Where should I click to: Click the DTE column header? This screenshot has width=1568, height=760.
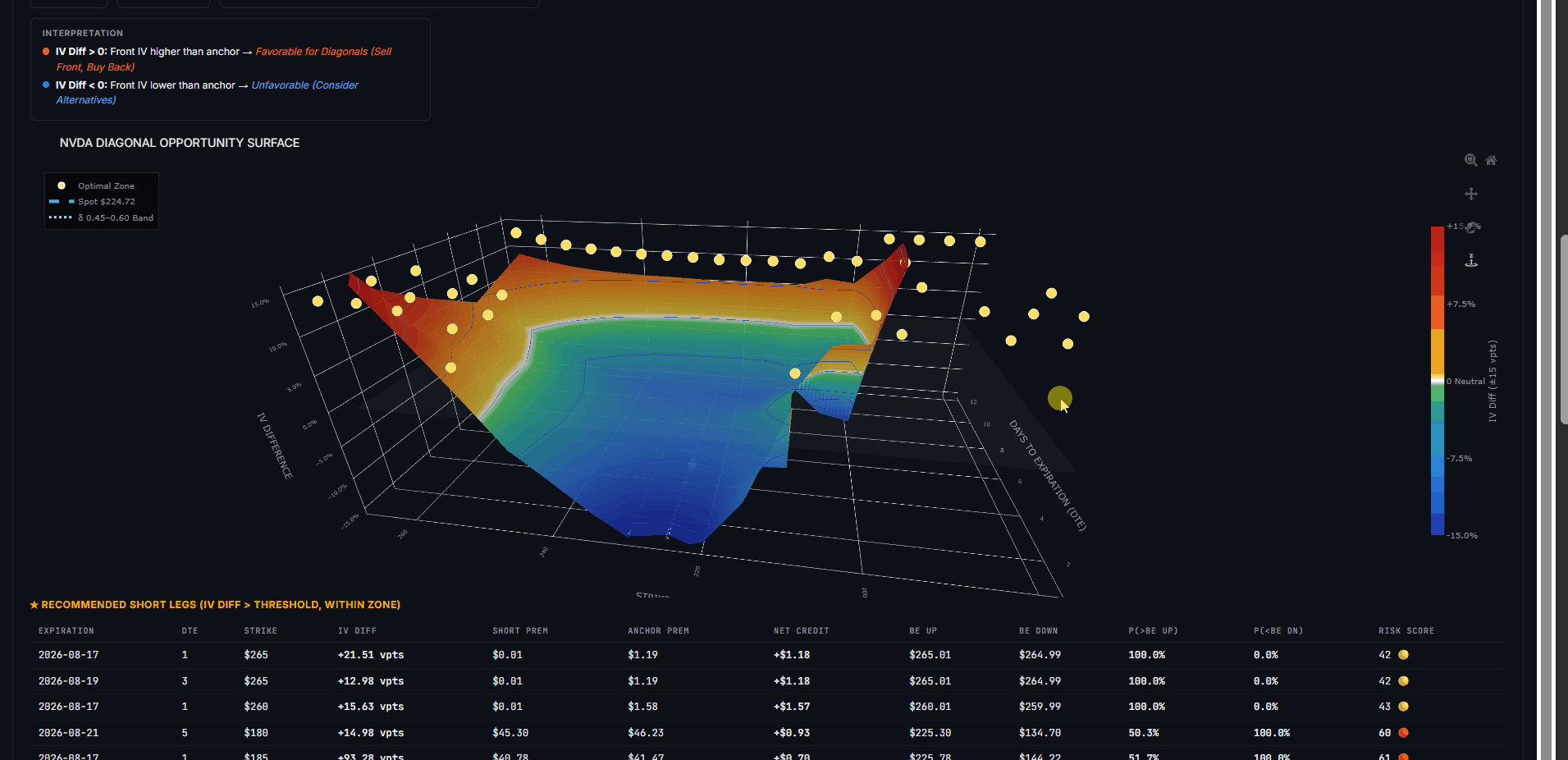(190, 631)
